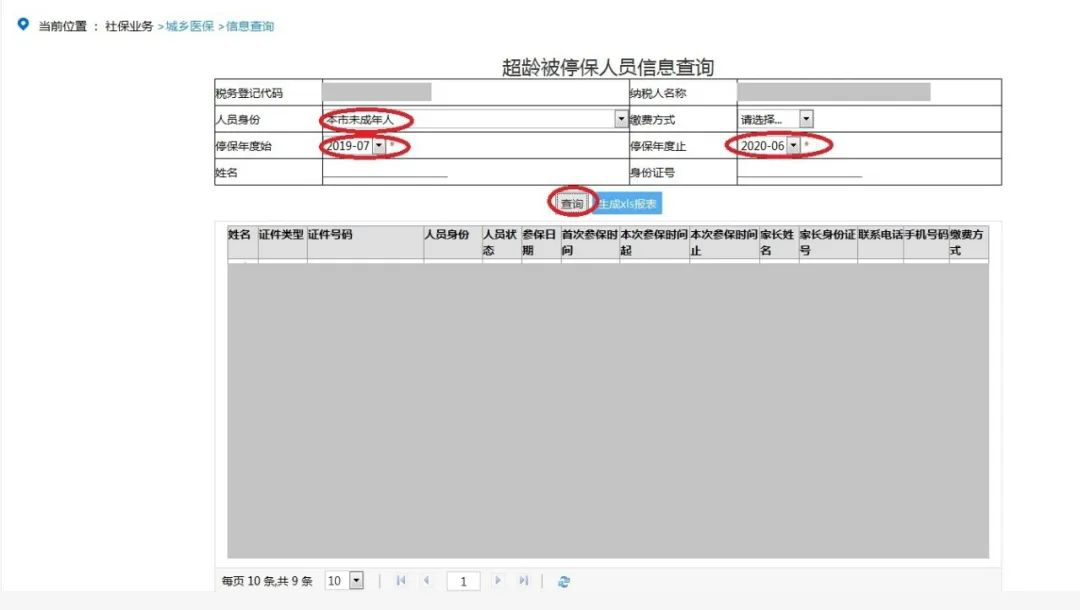Click the 参保日期 column header
The width and height of the screenshot is (1080, 610).
(x=540, y=242)
